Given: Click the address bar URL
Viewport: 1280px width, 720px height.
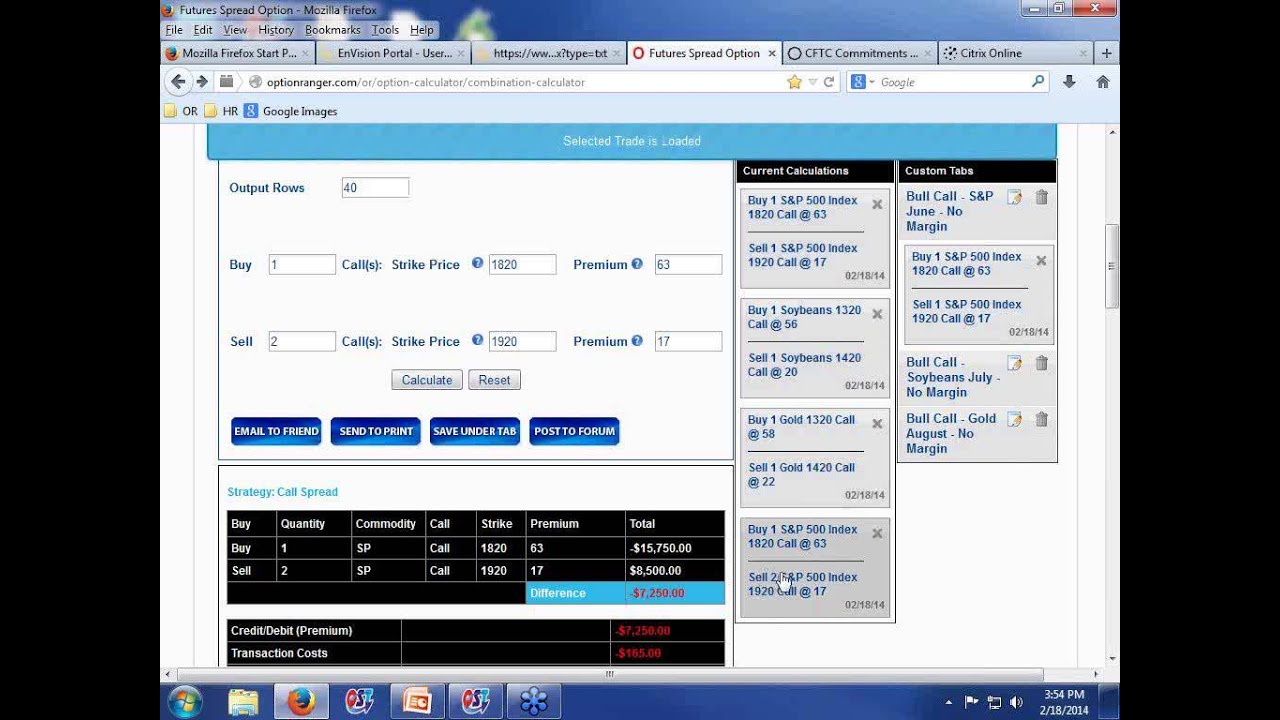Looking at the screenshot, I should pos(426,82).
